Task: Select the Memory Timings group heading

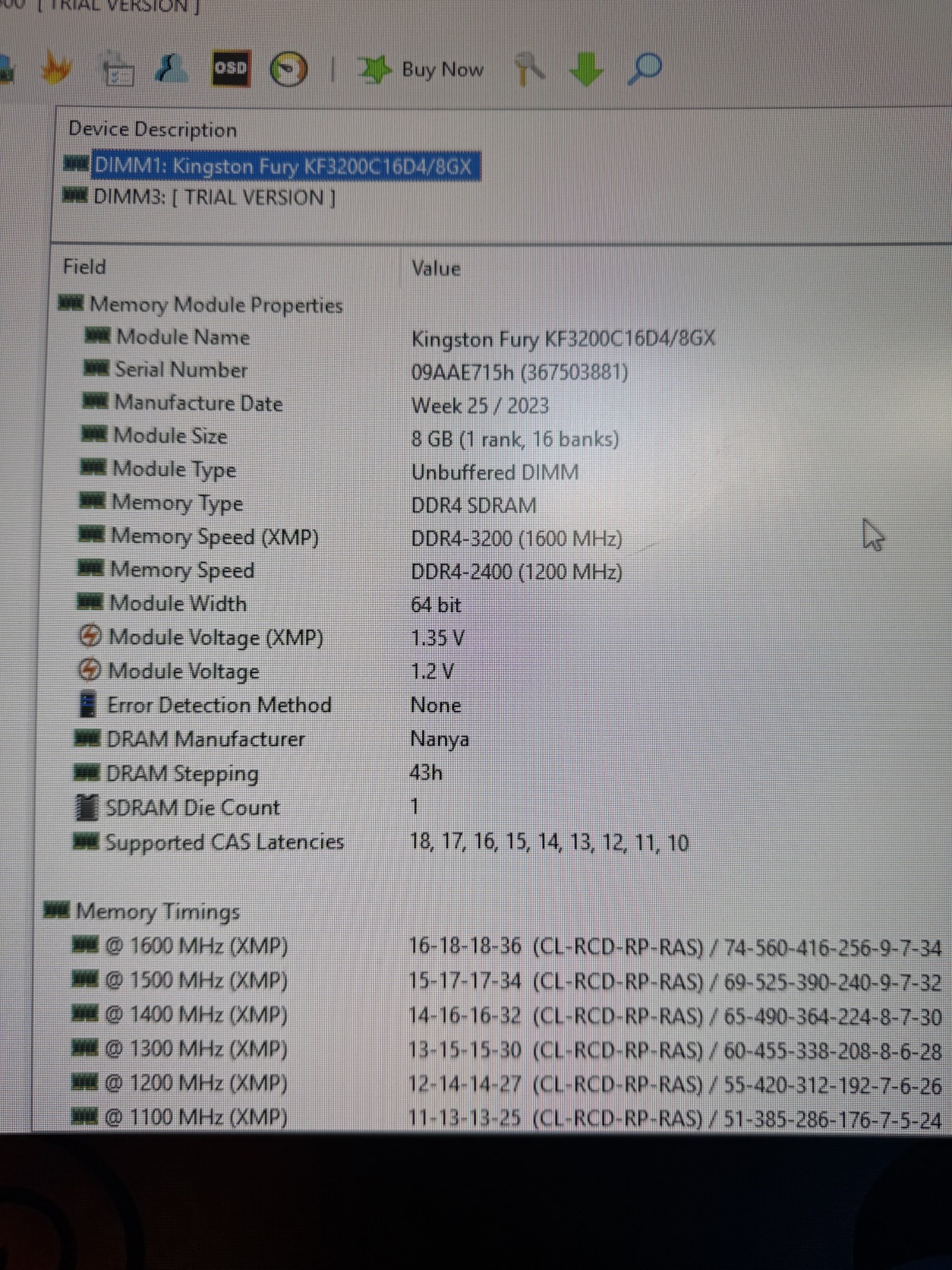Action: [x=158, y=911]
